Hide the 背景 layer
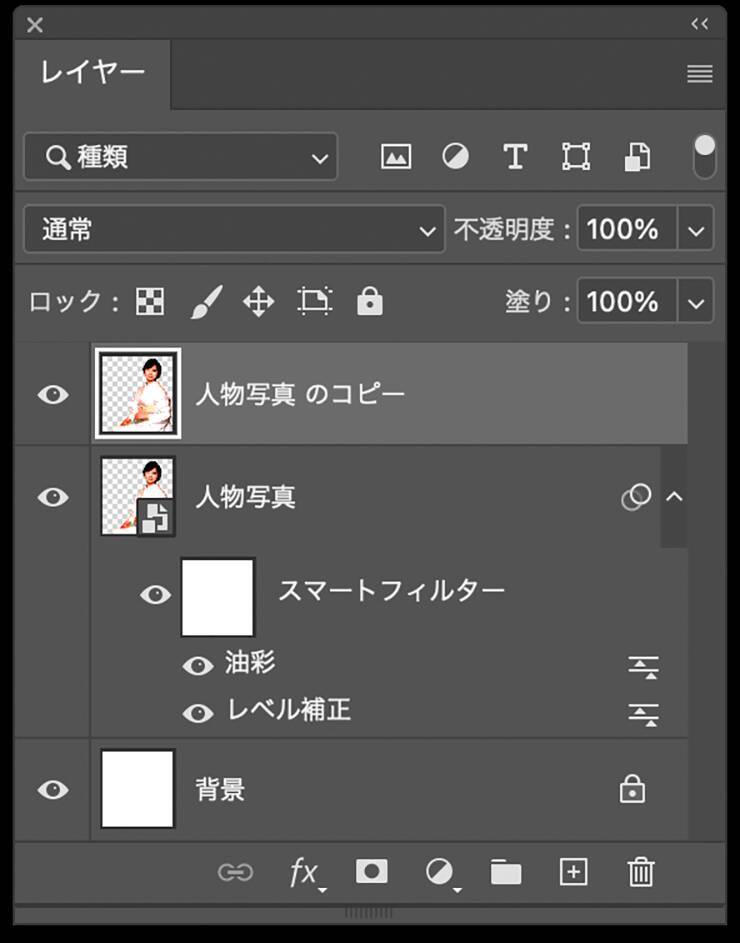740x943 pixels. (53, 790)
